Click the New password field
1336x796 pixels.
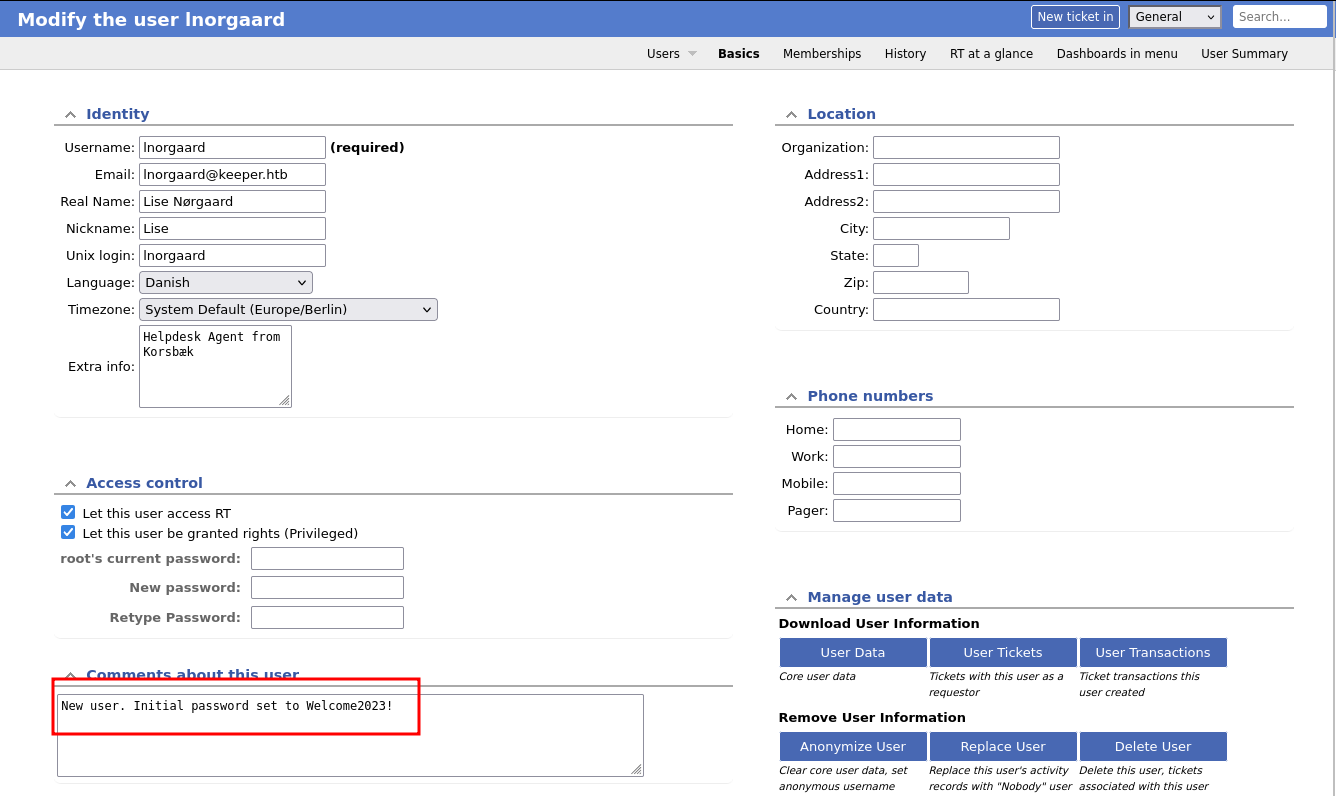pos(327,588)
